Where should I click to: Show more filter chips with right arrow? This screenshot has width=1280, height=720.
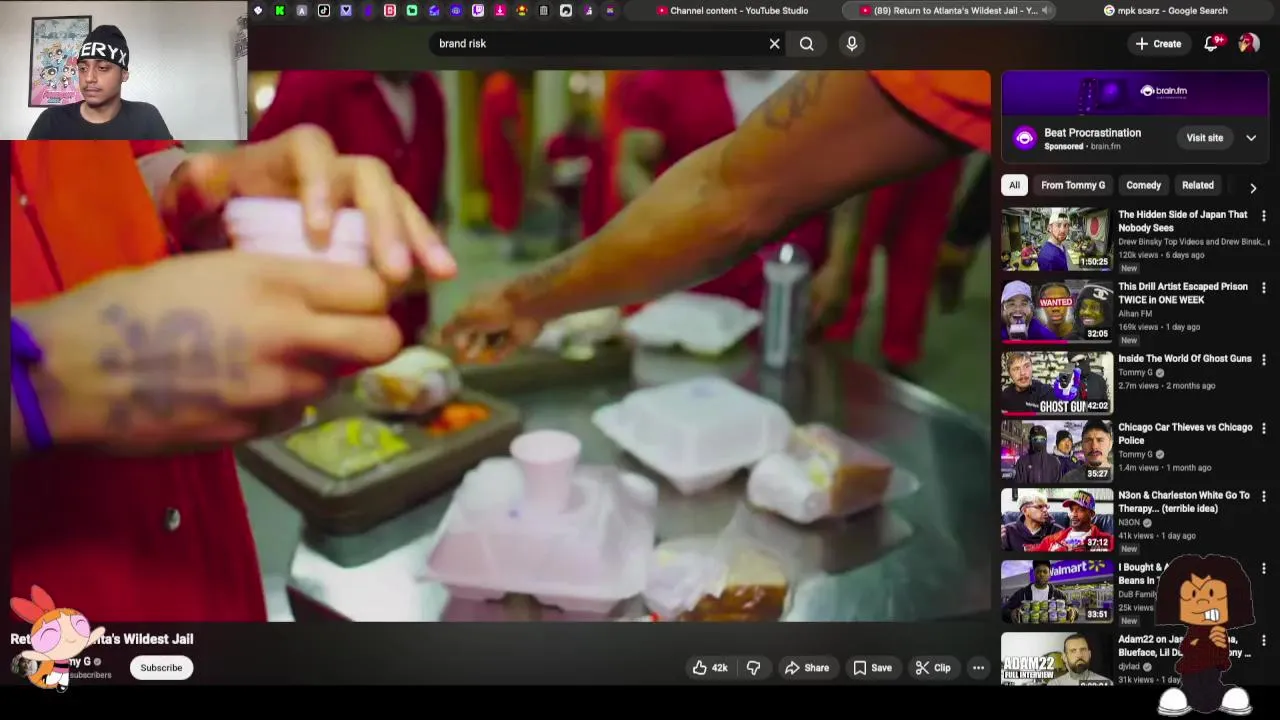point(1253,187)
